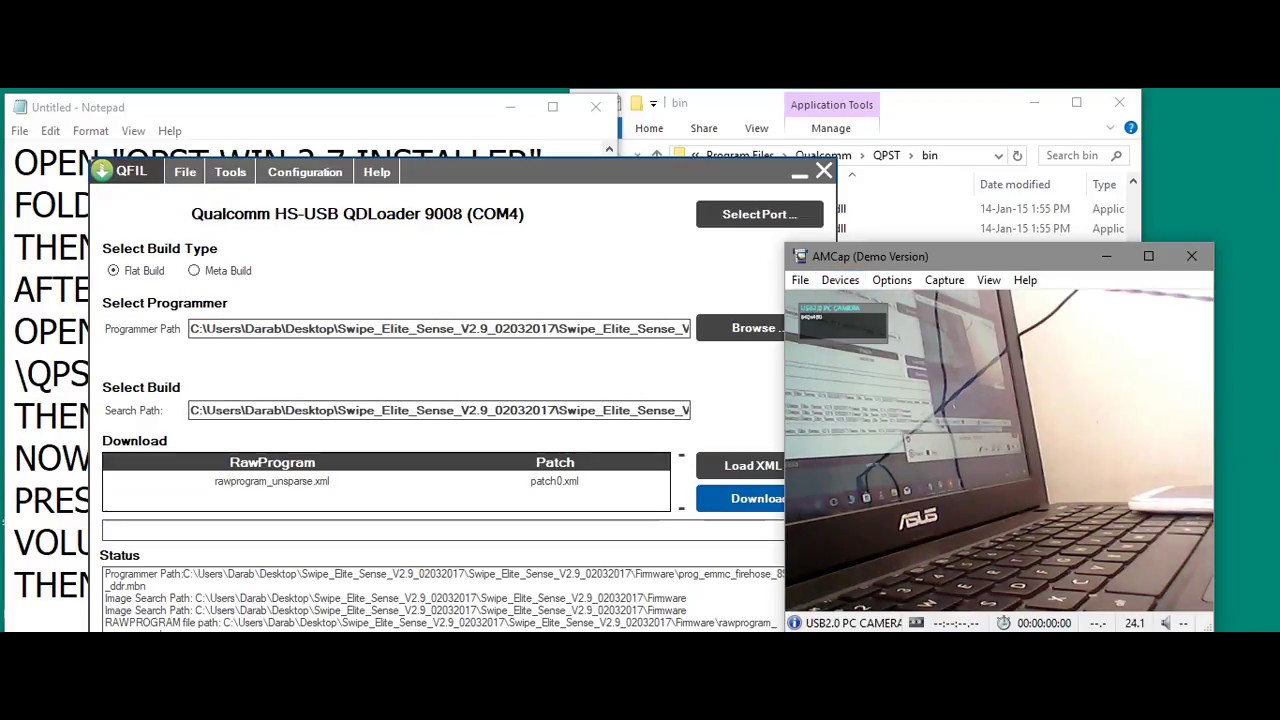
Task: Open the Notepad File menu
Action: 20,131
